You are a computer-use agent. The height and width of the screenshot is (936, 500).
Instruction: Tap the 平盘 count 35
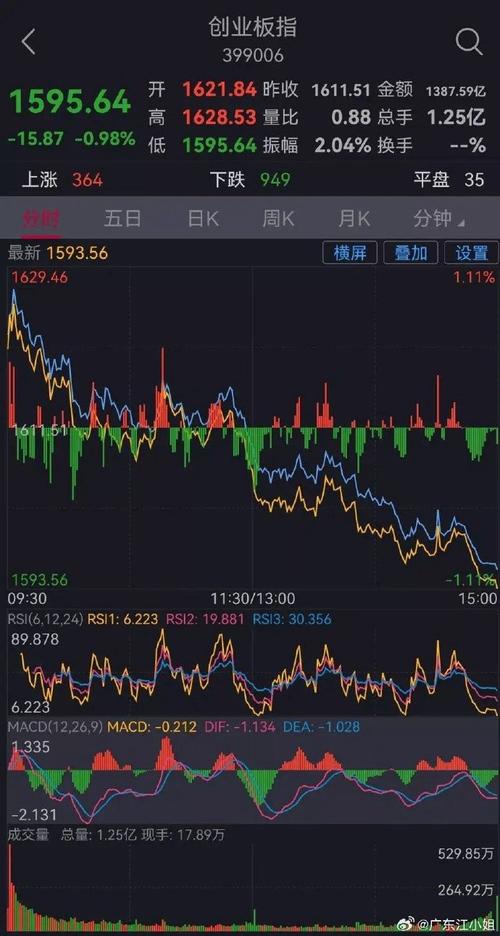pyautogui.click(x=474, y=180)
